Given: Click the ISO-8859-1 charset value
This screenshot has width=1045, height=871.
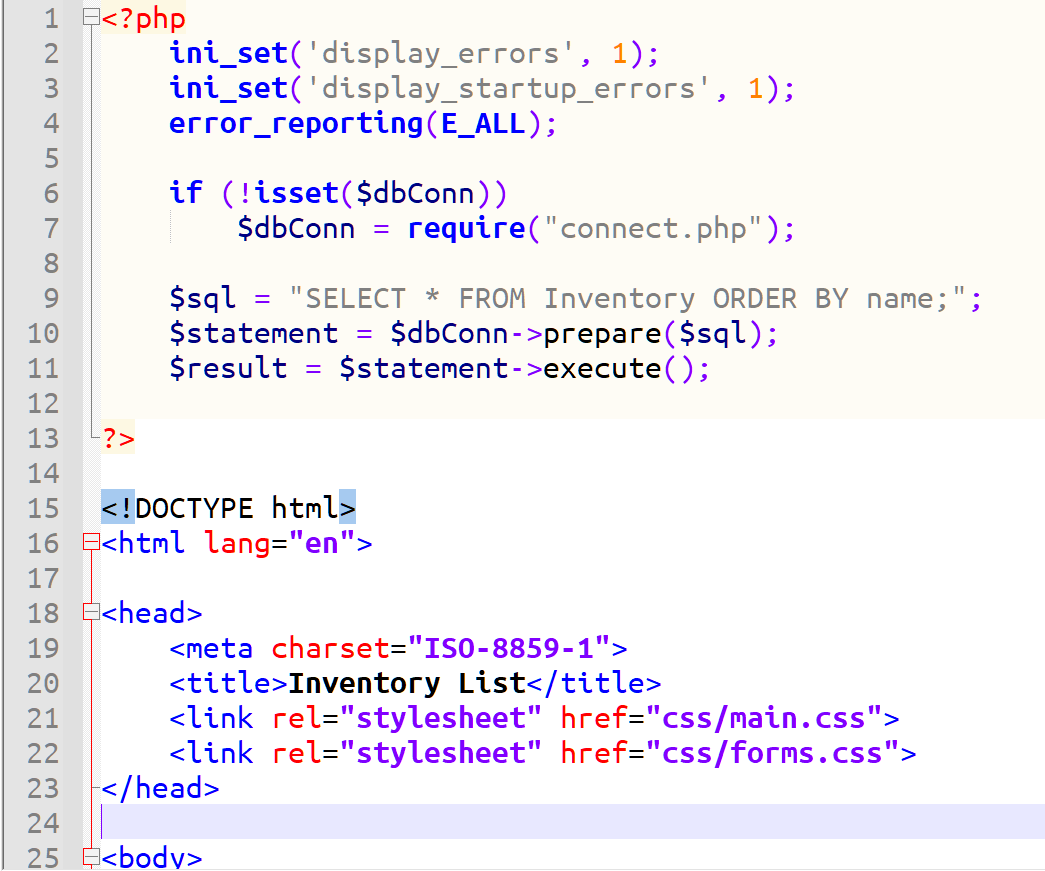Looking at the screenshot, I should [515, 648].
